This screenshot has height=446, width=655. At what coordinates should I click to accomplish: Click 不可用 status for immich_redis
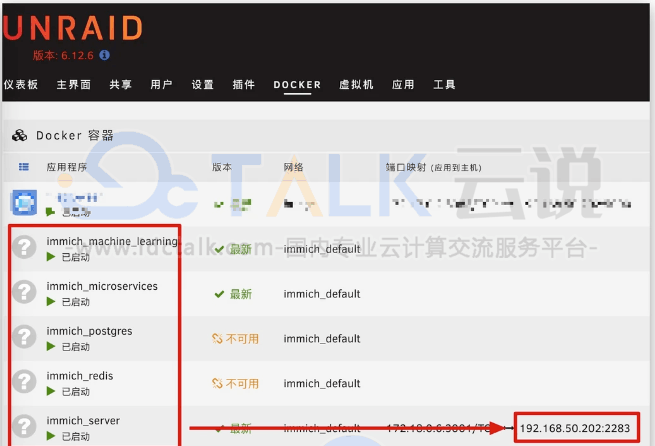pos(235,383)
